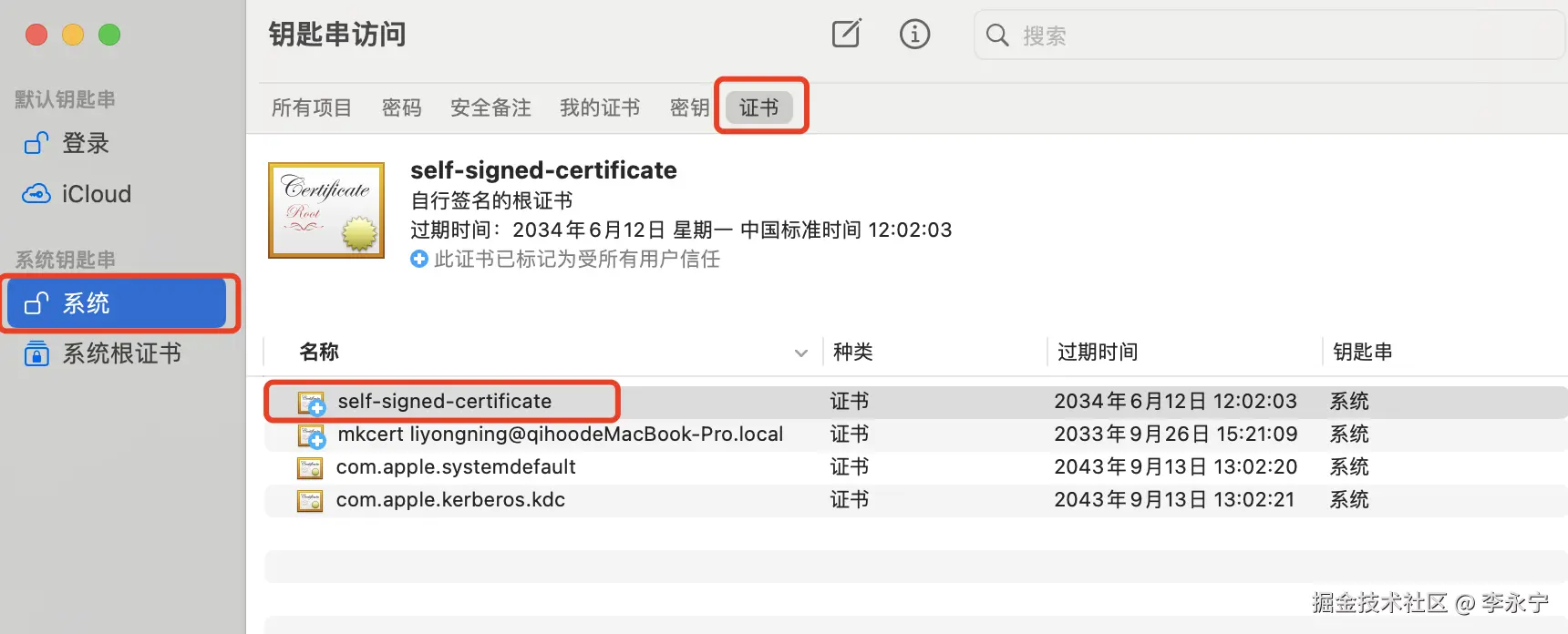Click the expiry date 2043年9月13日 13:02:21
The height and width of the screenshot is (634, 1568).
click(1174, 500)
